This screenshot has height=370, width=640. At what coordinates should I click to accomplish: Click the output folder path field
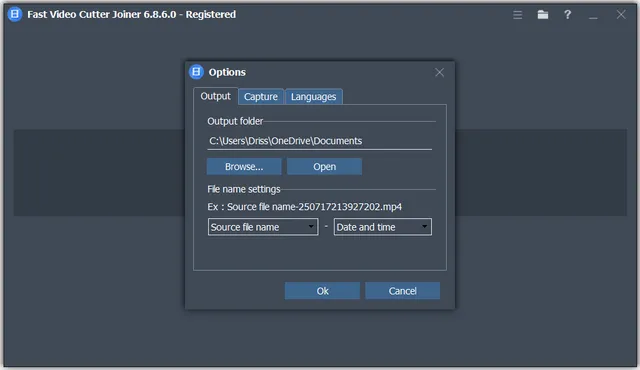[x=320, y=141]
